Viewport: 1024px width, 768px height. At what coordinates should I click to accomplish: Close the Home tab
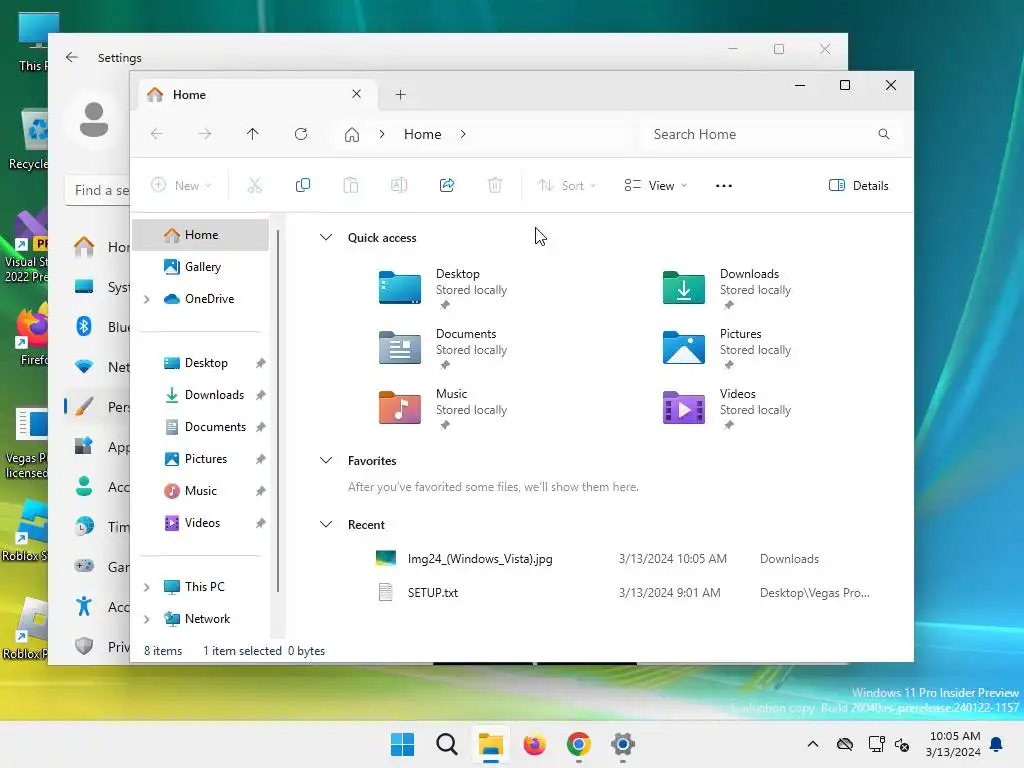click(357, 94)
